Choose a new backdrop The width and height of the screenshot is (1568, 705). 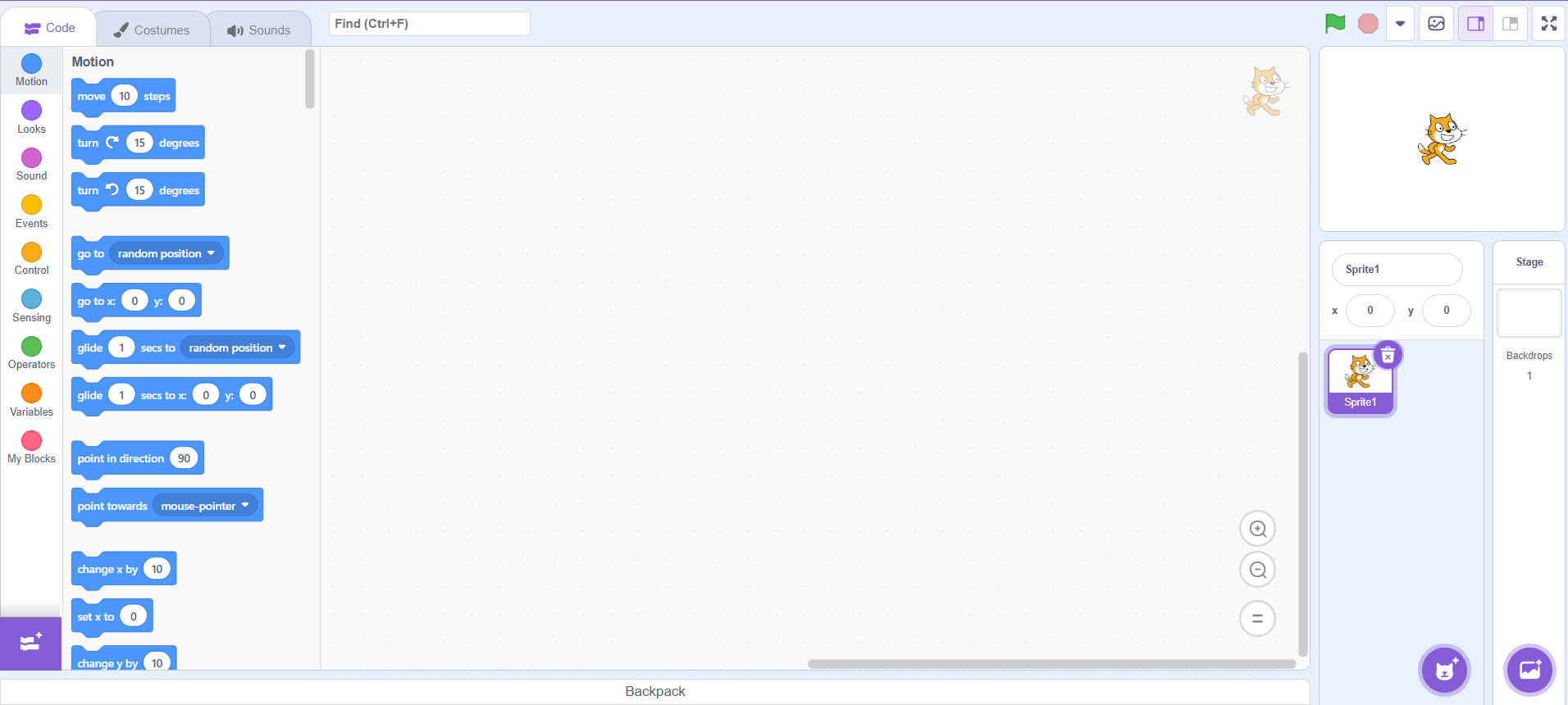[1530, 670]
